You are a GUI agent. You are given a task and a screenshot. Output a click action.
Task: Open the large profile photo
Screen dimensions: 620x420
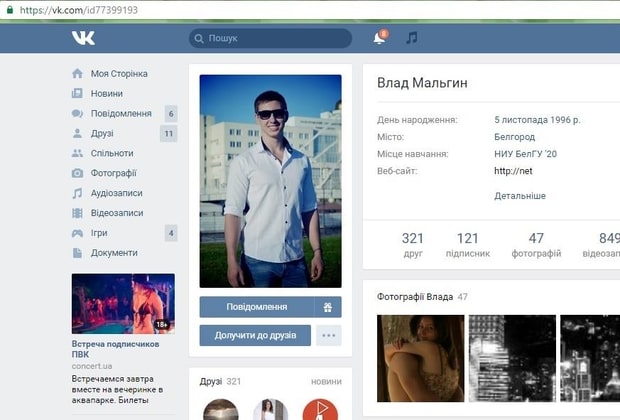click(x=270, y=181)
